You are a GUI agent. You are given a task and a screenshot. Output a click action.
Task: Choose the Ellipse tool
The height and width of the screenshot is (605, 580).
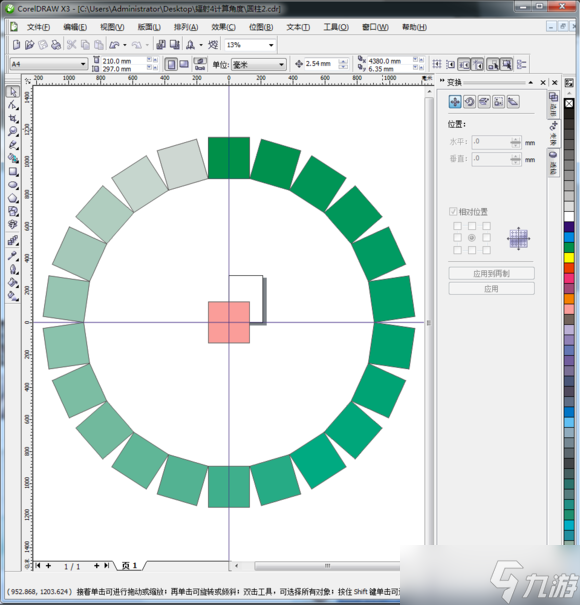[x=13, y=185]
